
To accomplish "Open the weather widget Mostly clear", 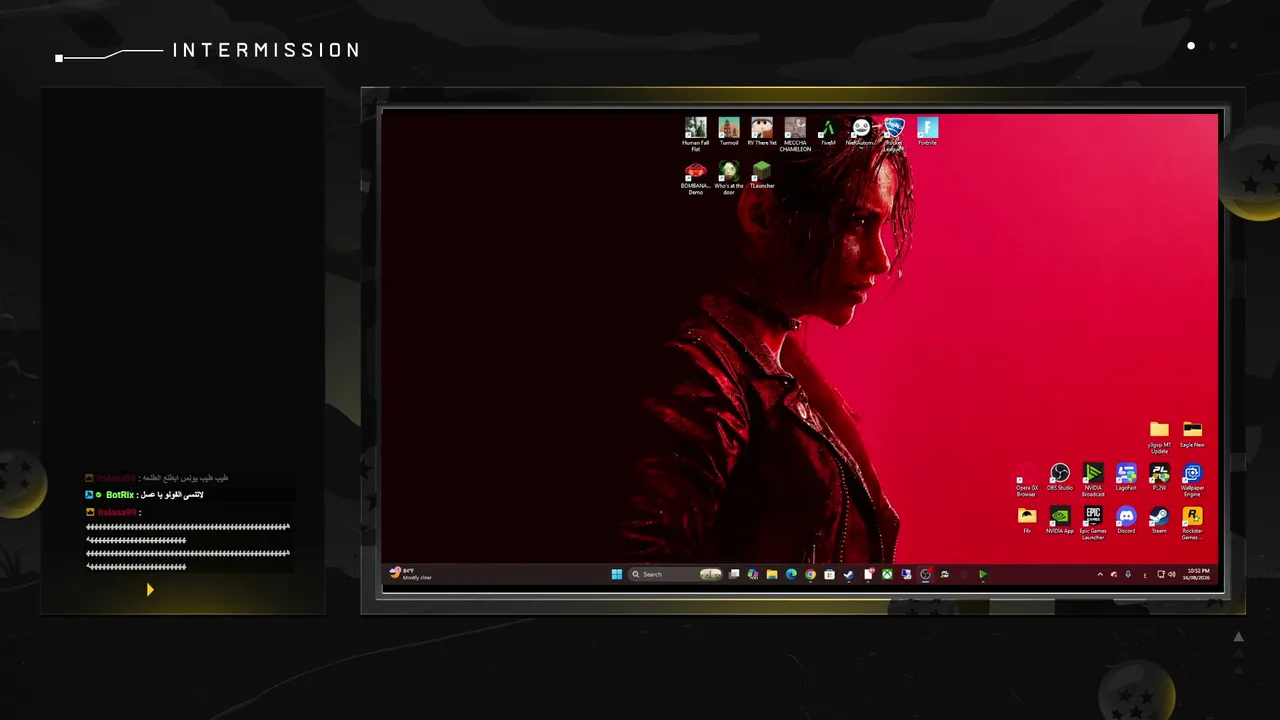I will tap(411, 574).
